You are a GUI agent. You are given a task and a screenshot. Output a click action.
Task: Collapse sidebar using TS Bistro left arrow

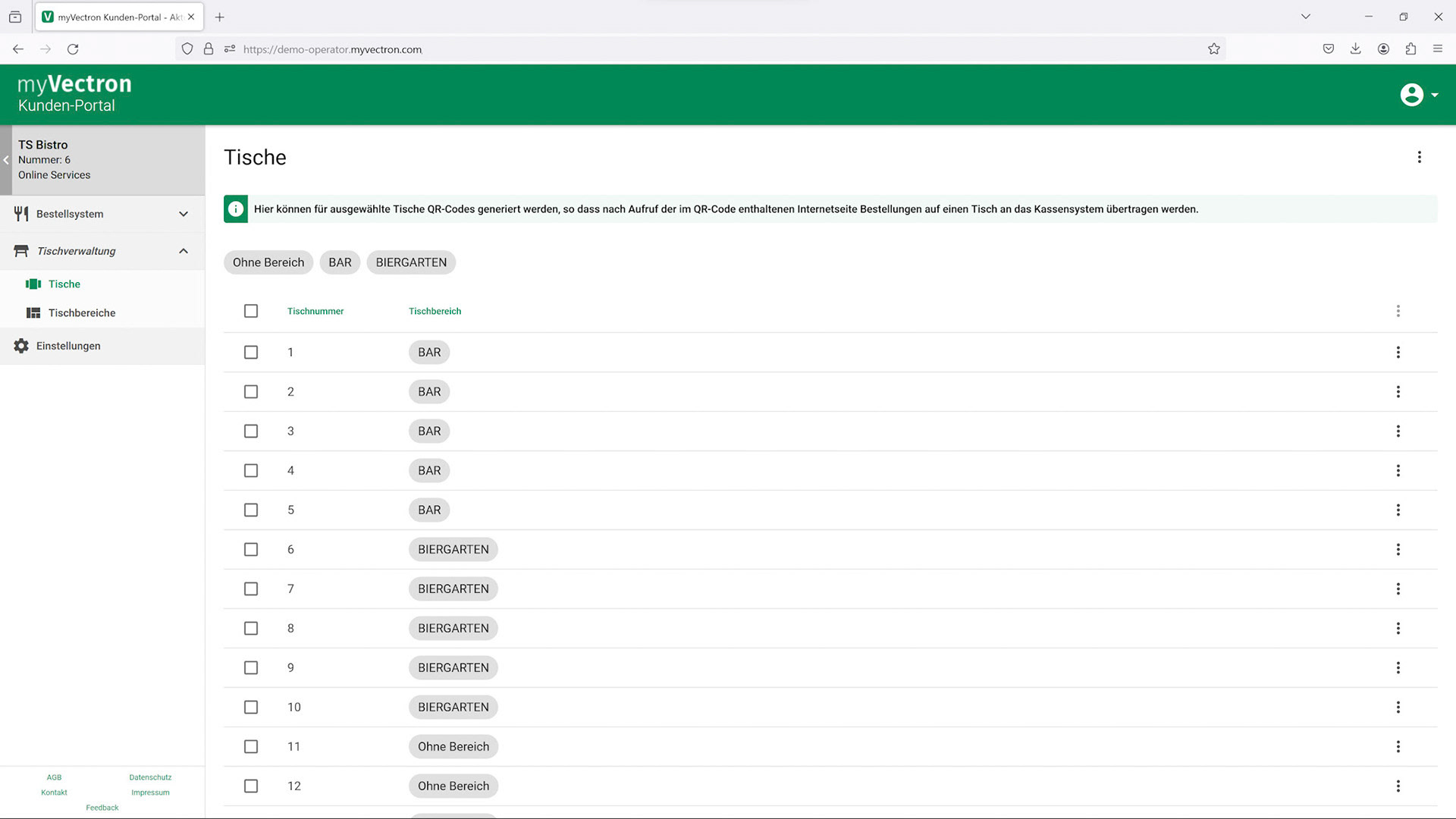pyautogui.click(x=6, y=160)
